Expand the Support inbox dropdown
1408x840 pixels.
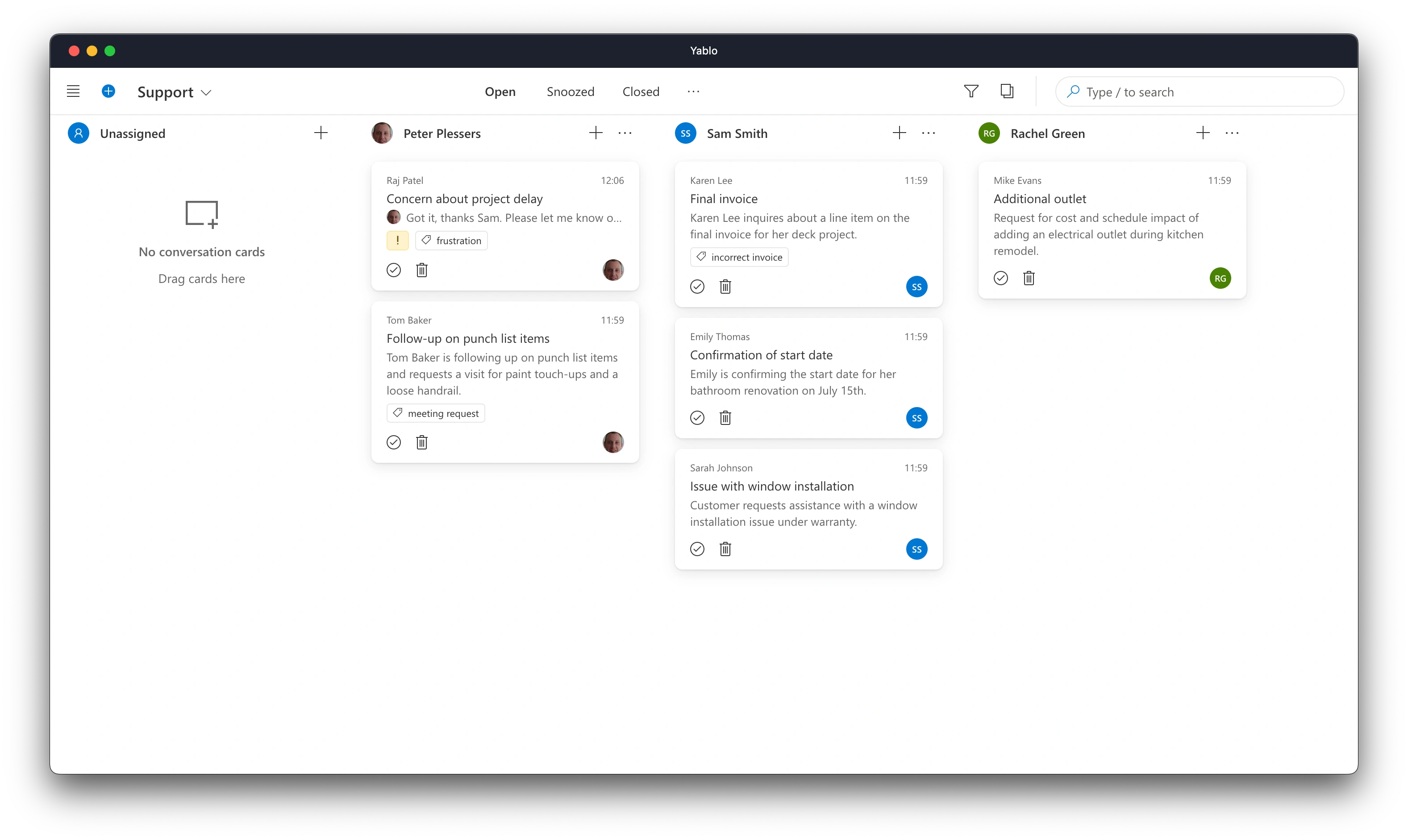click(206, 92)
